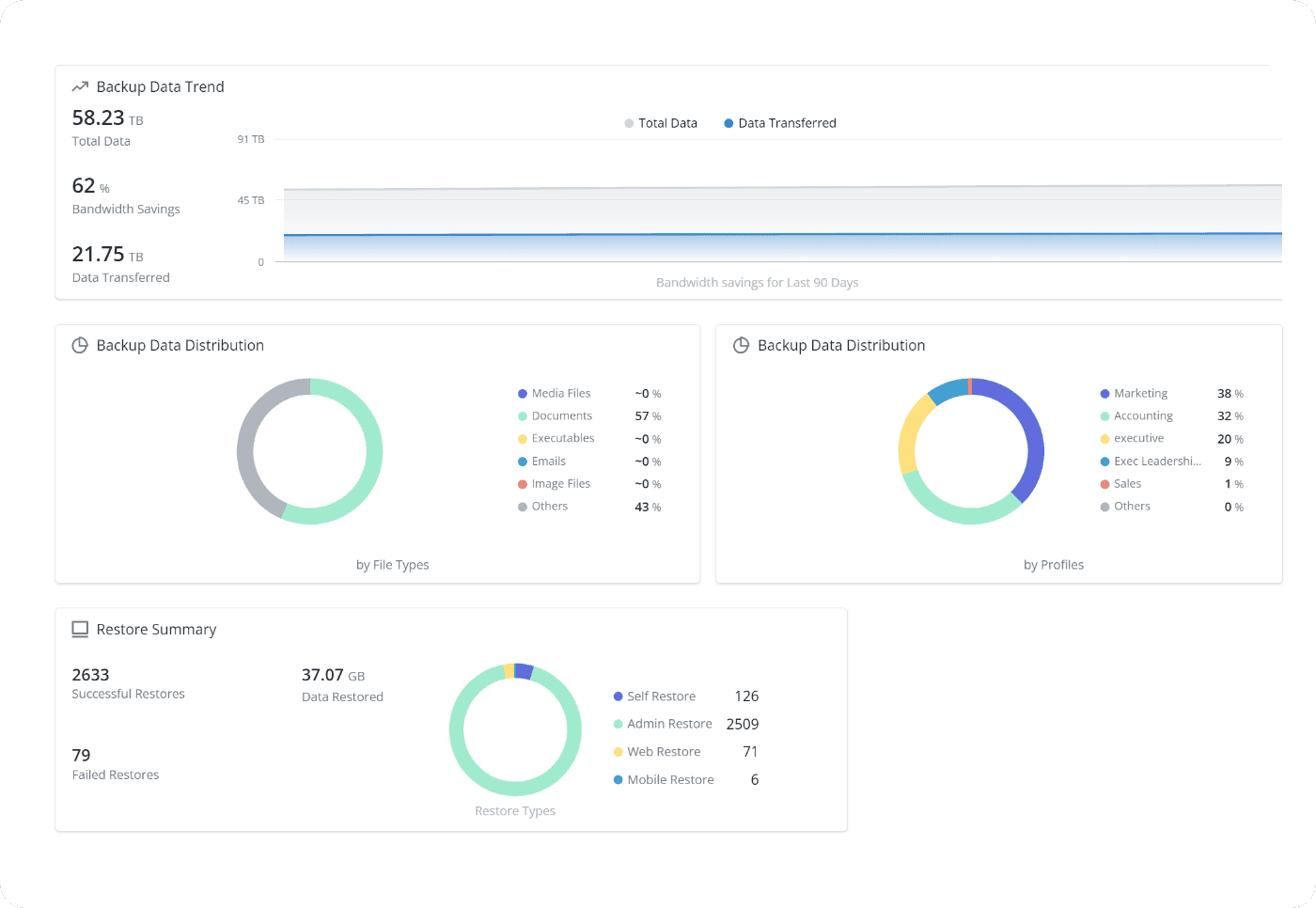Select the by File Types chart label
This screenshot has height=908, width=1316.
coord(392,564)
